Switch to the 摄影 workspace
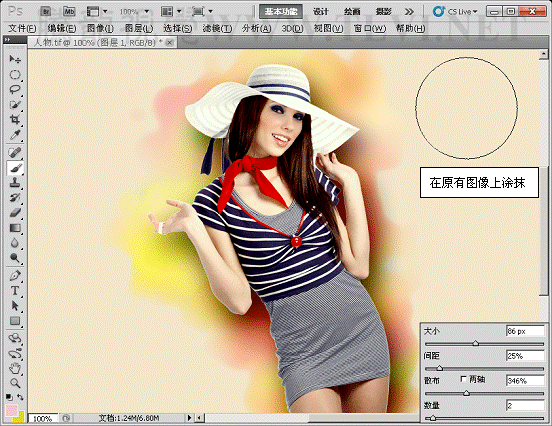Viewport: 552px width, 426px height. click(x=383, y=12)
